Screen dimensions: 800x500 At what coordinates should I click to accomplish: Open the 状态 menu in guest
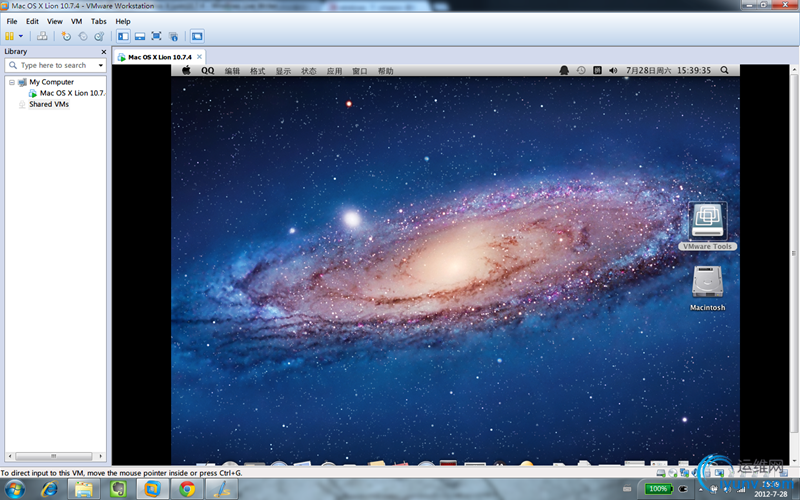click(x=309, y=71)
